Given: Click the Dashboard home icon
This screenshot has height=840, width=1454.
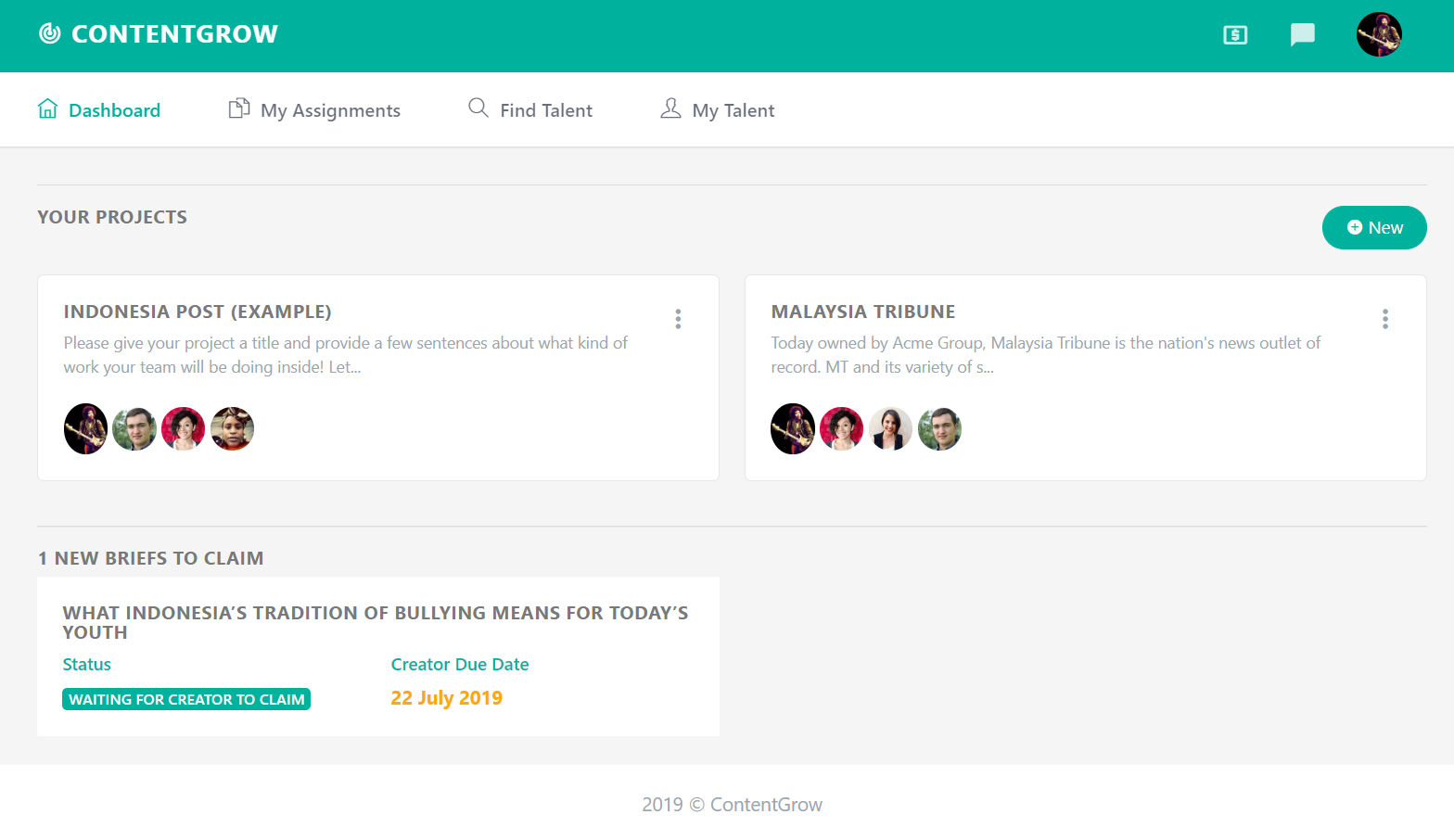Looking at the screenshot, I should [x=48, y=108].
